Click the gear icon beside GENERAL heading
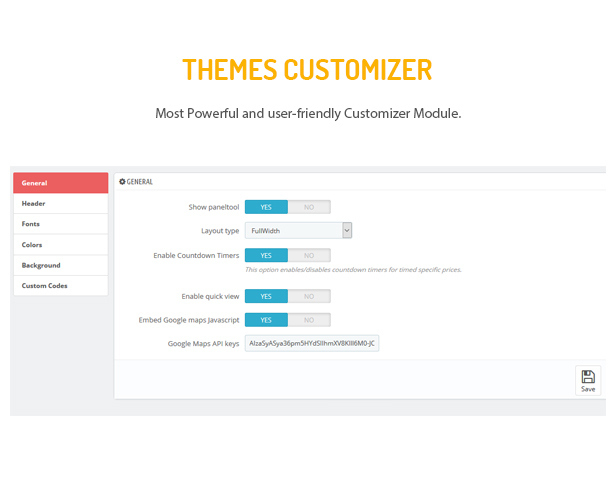 tap(122, 181)
